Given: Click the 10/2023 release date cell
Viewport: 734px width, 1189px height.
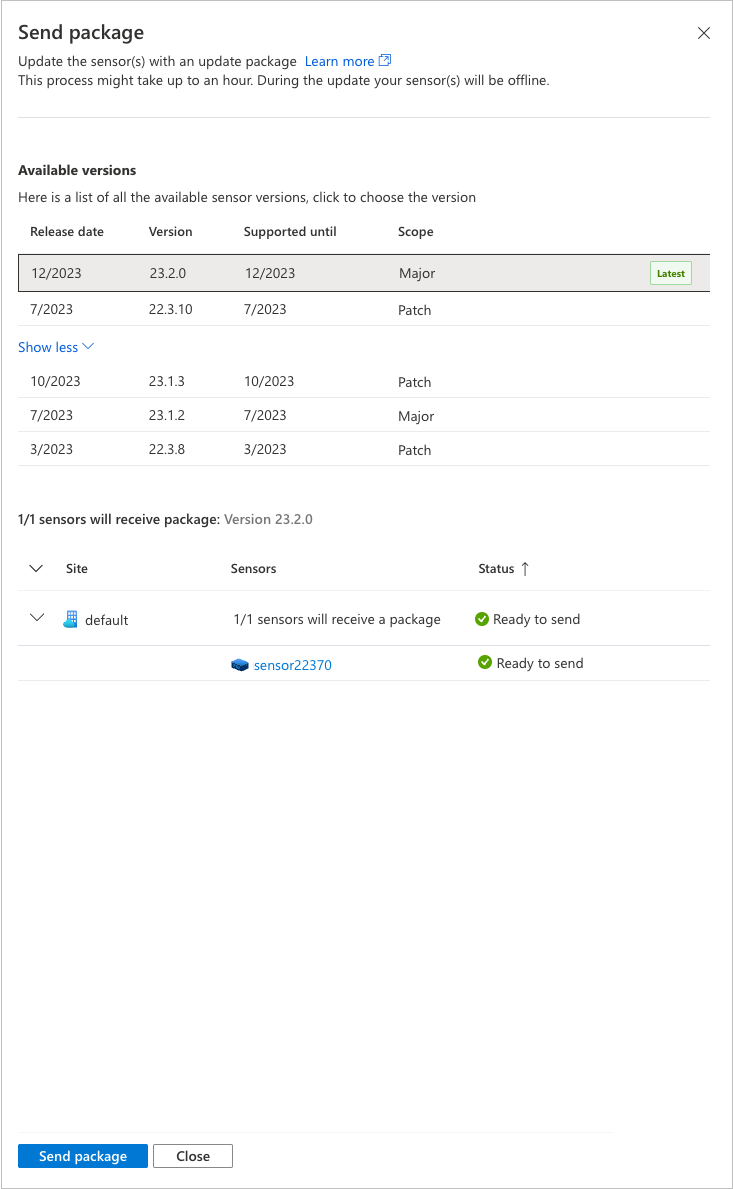Looking at the screenshot, I should tap(55, 381).
